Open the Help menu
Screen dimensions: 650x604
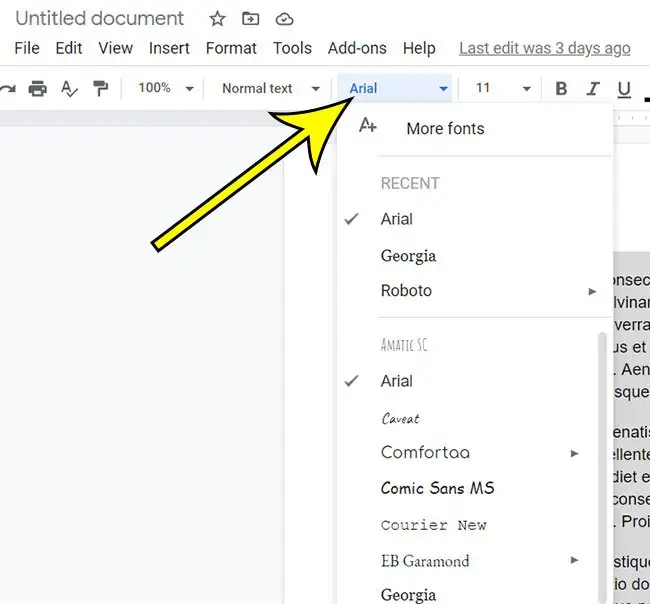tap(419, 48)
